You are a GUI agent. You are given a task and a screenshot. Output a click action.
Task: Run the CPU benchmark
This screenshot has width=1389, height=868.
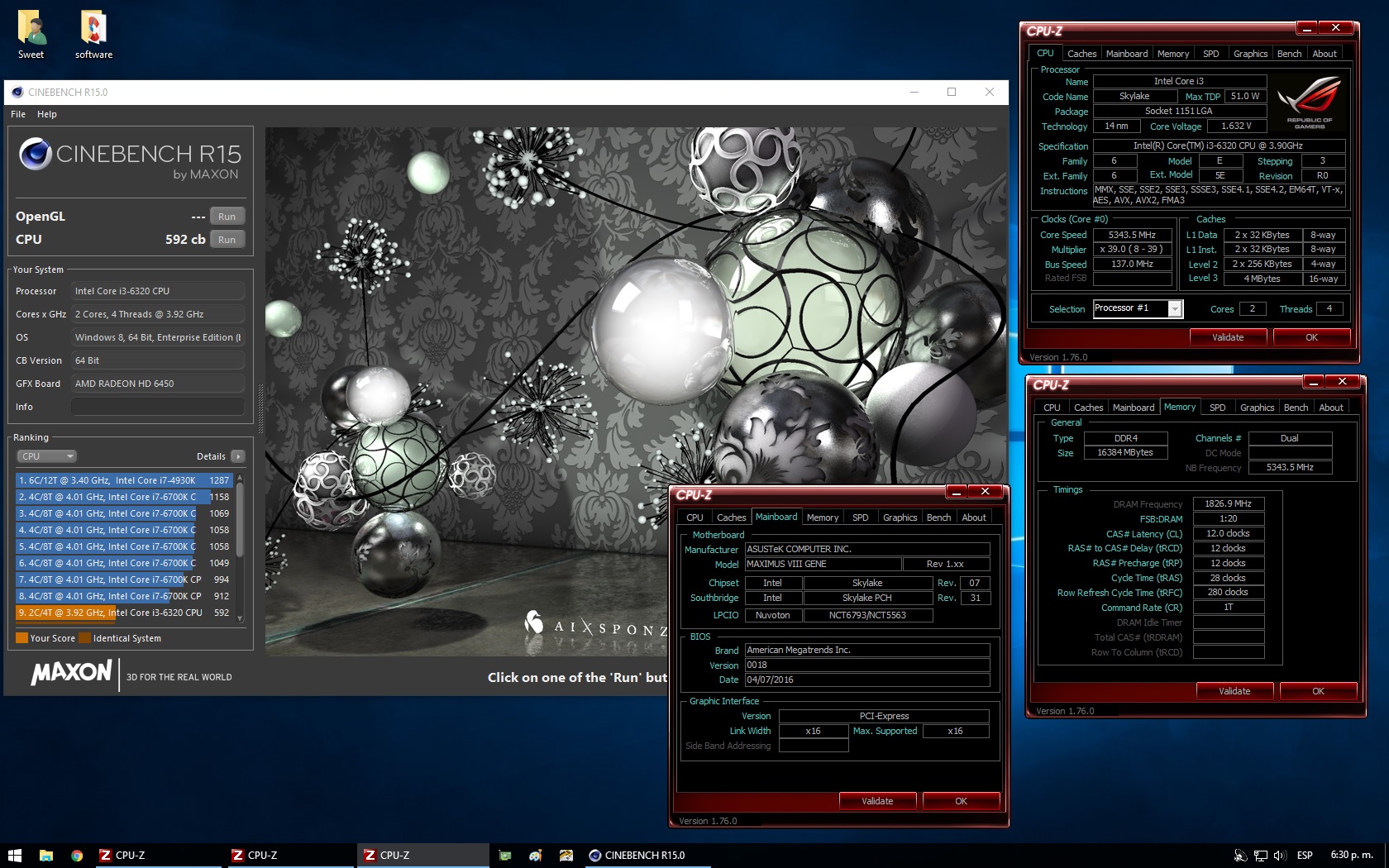[227, 240]
